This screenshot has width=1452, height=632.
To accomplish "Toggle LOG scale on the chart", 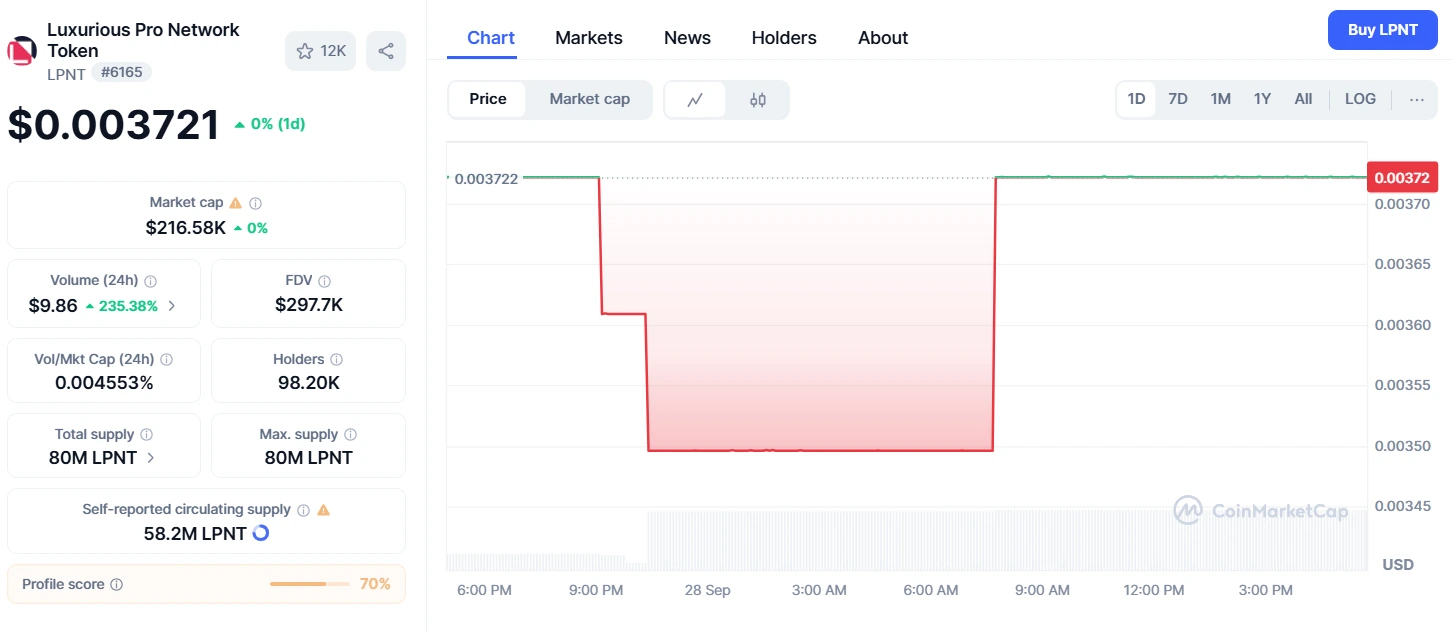I will (x=1360, y=99).
